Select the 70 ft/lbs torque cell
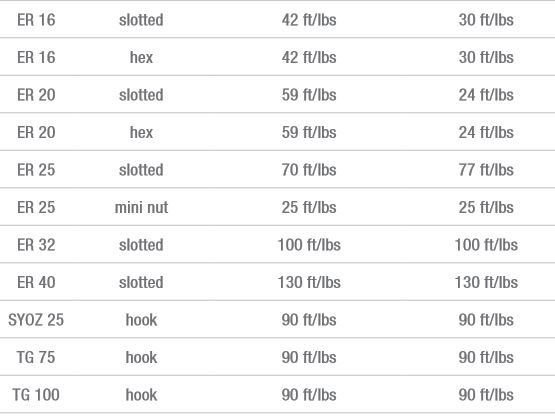The height and width of the screenshot is (416, 555). tap(309, 170)
